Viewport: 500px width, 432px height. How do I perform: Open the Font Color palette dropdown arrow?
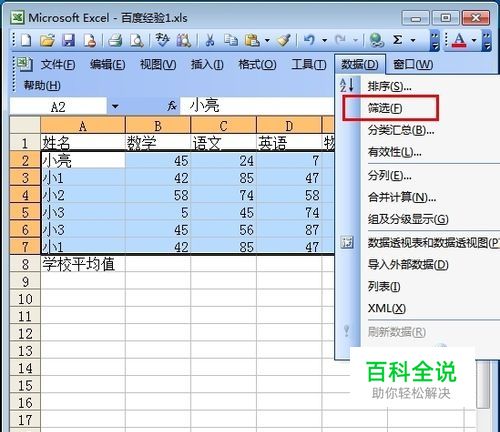474,40
